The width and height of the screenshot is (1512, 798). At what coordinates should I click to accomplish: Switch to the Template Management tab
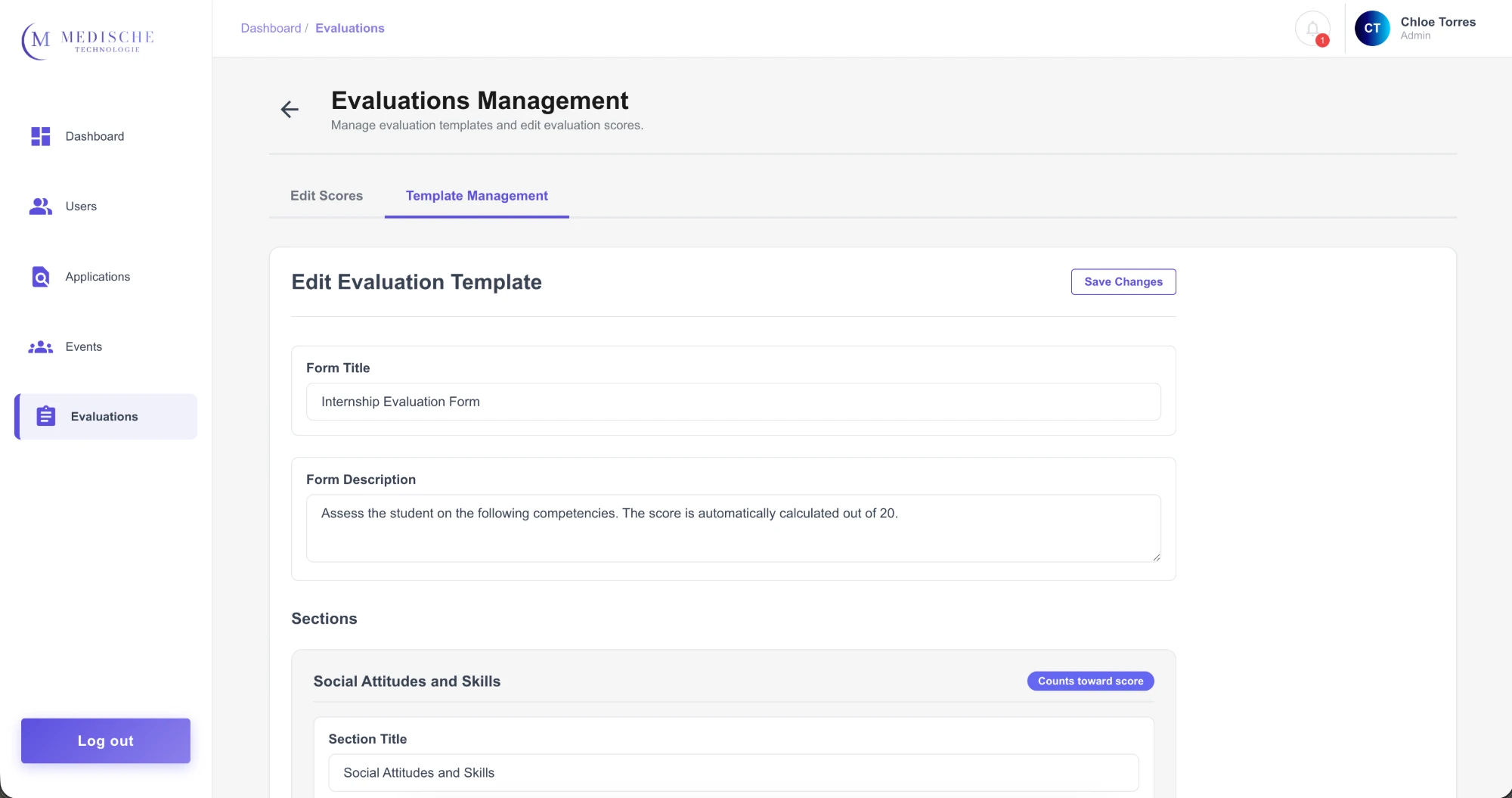(x=477, y=196)
